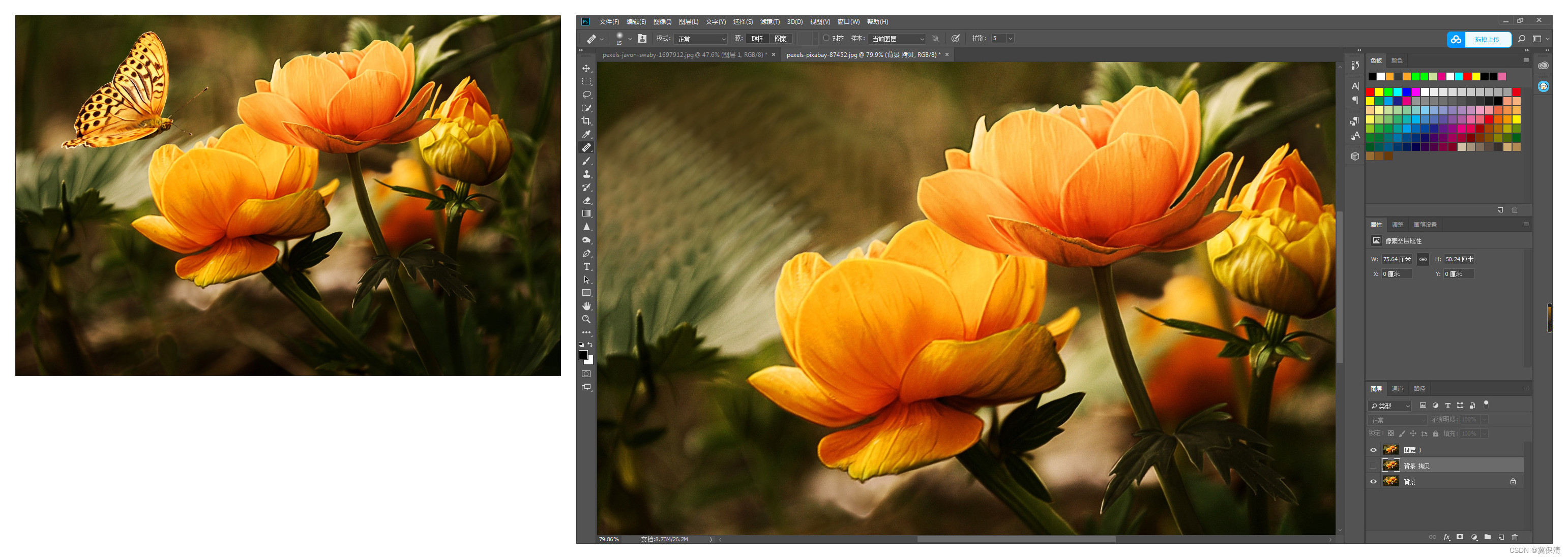Switch to the 通道 tab
Viewport: 1568px width, 559px height.
[1397, 389]
